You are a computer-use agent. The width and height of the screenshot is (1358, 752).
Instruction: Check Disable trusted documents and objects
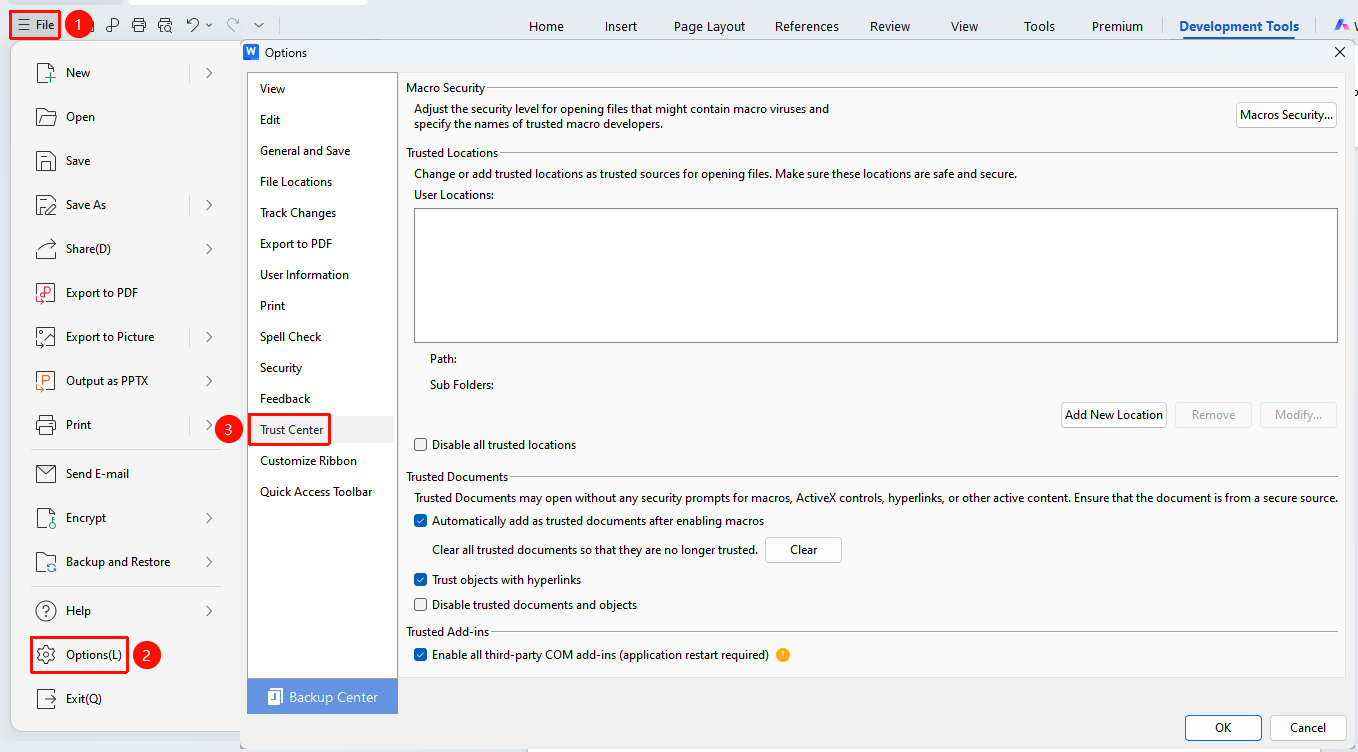[x=421, y=605]
